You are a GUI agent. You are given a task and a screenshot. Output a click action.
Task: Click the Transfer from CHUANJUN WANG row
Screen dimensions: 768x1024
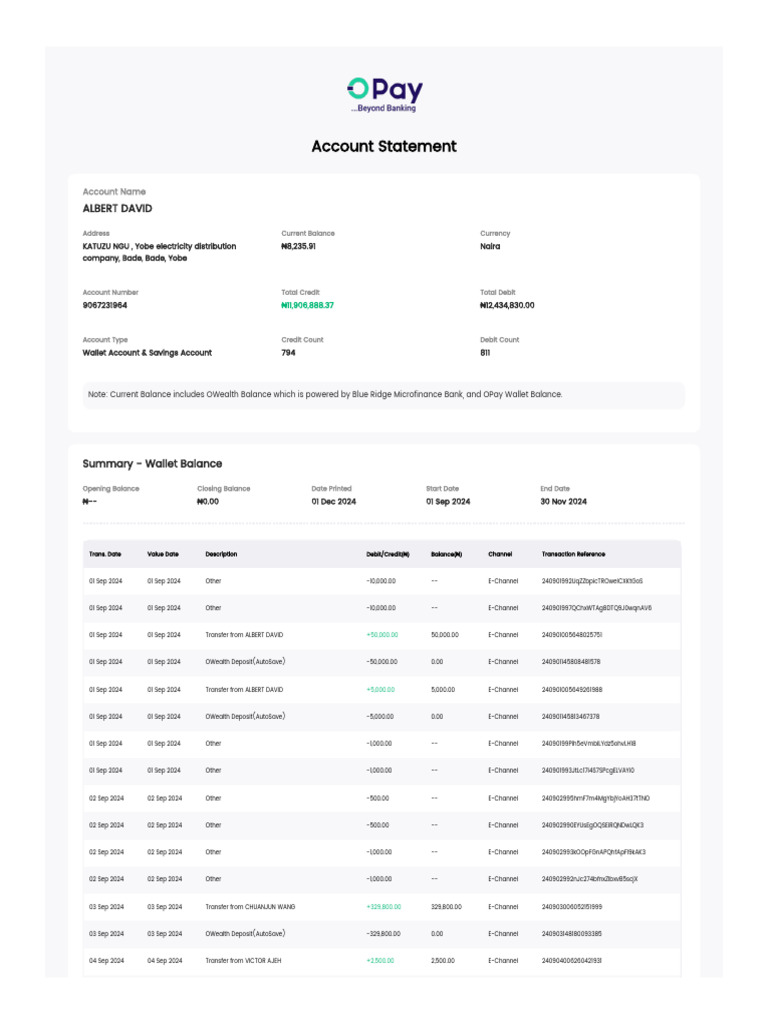[382, 907]
